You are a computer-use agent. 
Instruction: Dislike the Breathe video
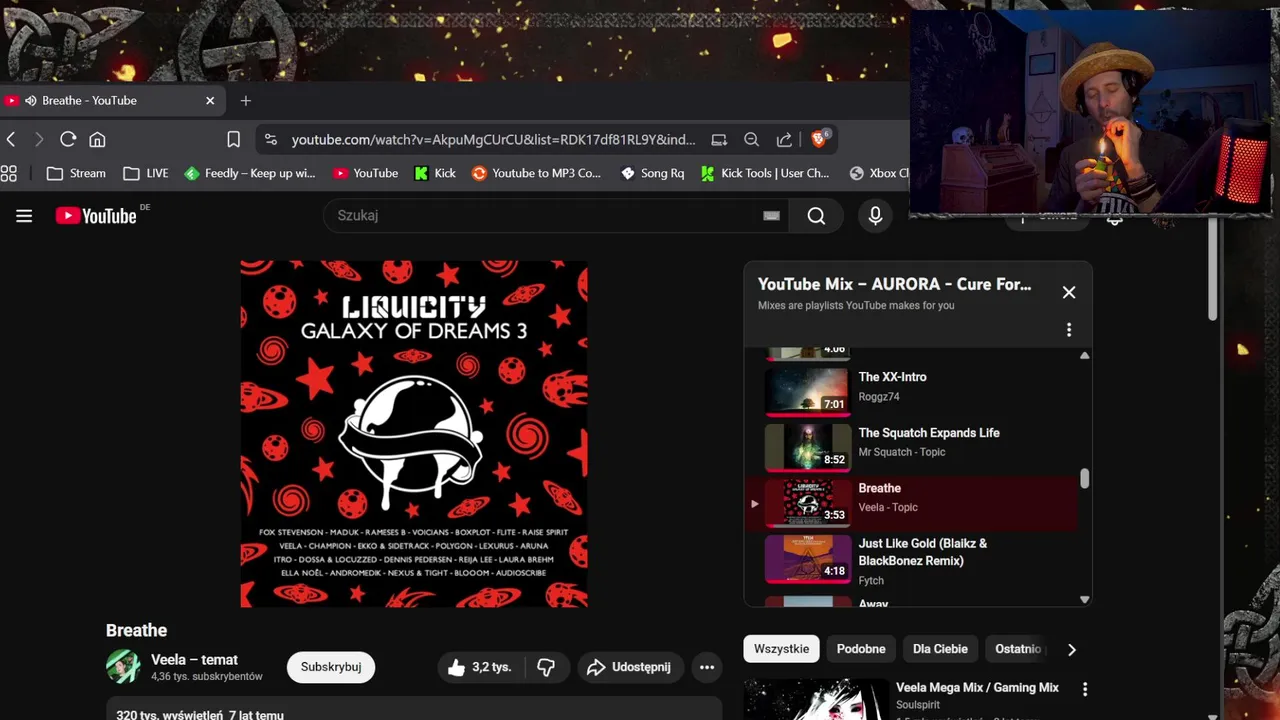tap(547, 667)
